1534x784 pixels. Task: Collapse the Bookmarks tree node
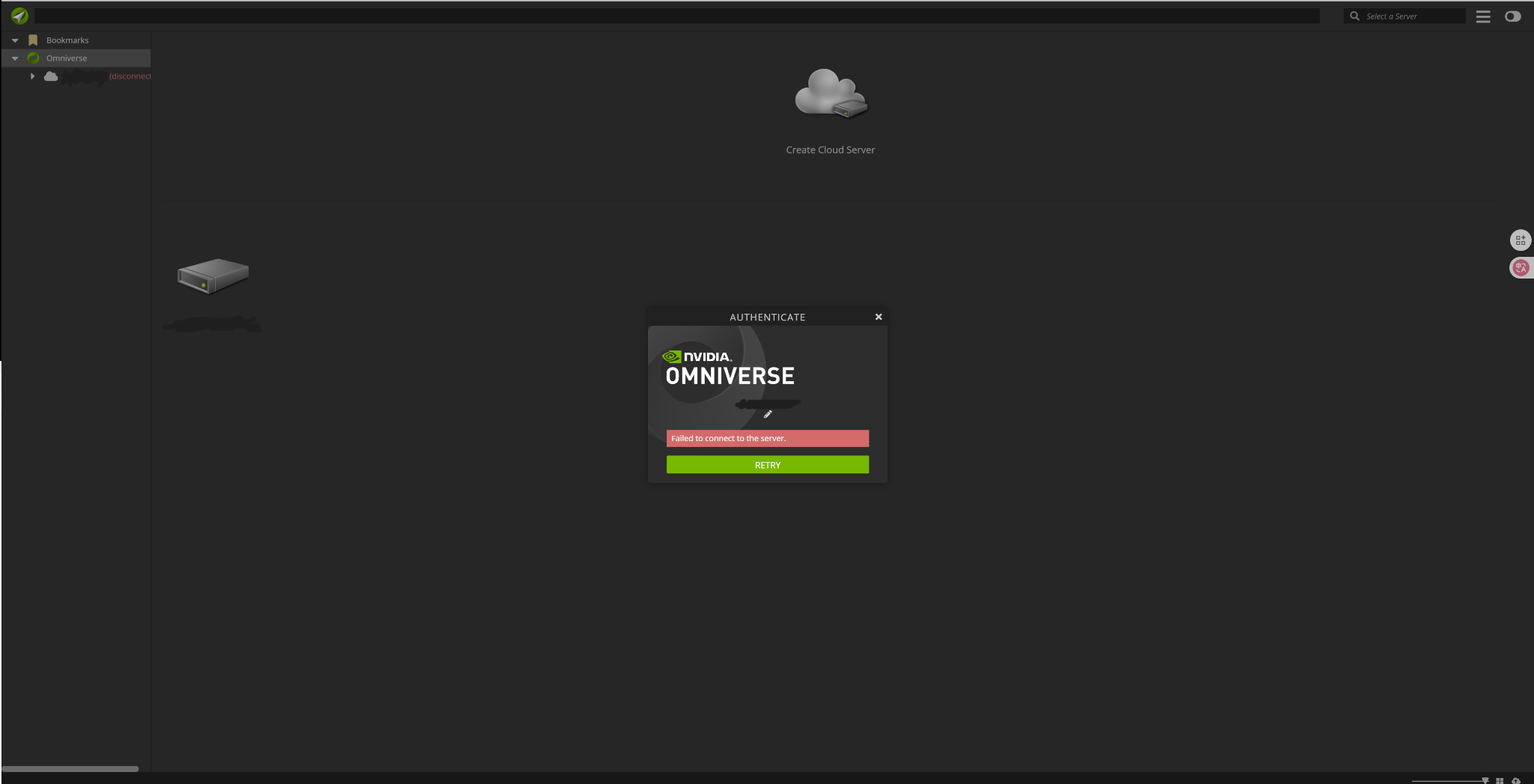(x=15, y=40)
